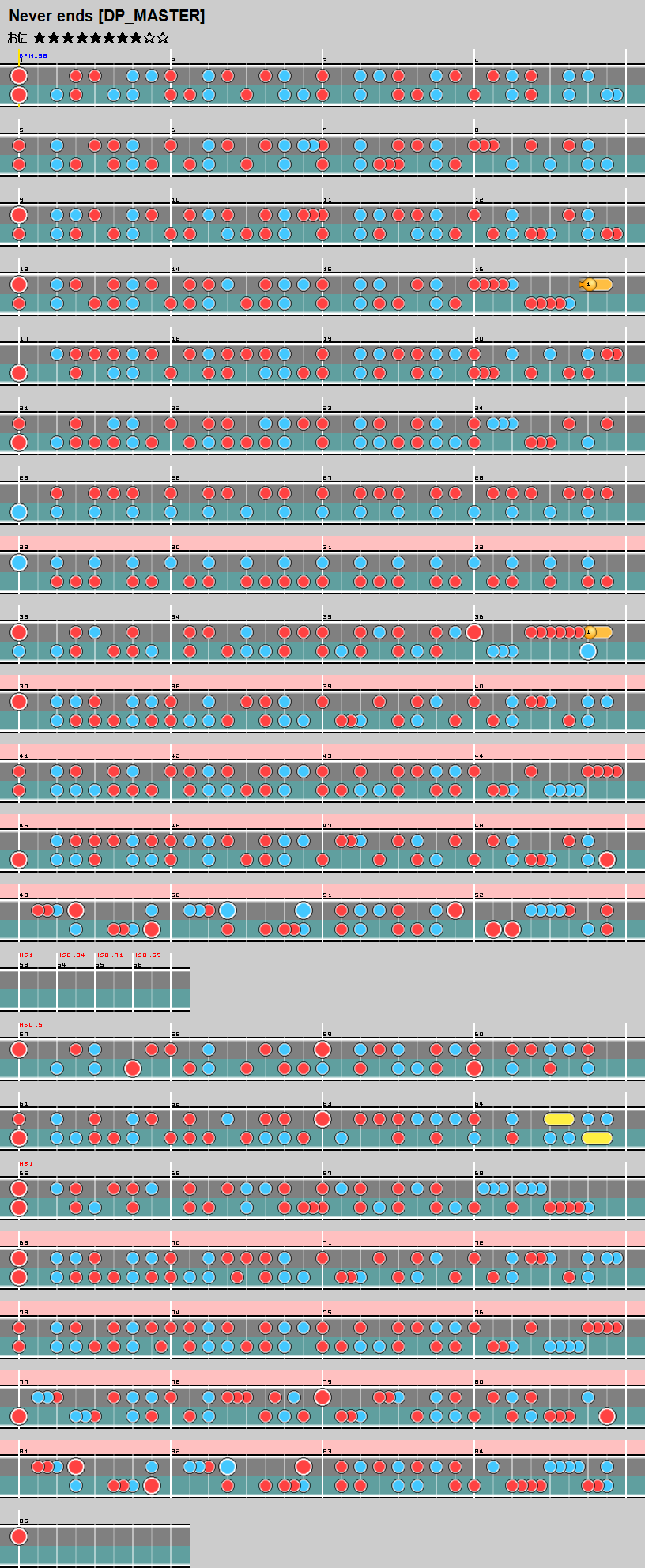645x1568 pixels.
Task: Click the measure 61 number marker
Action: pyautogui.click(x=24, y=1104)
